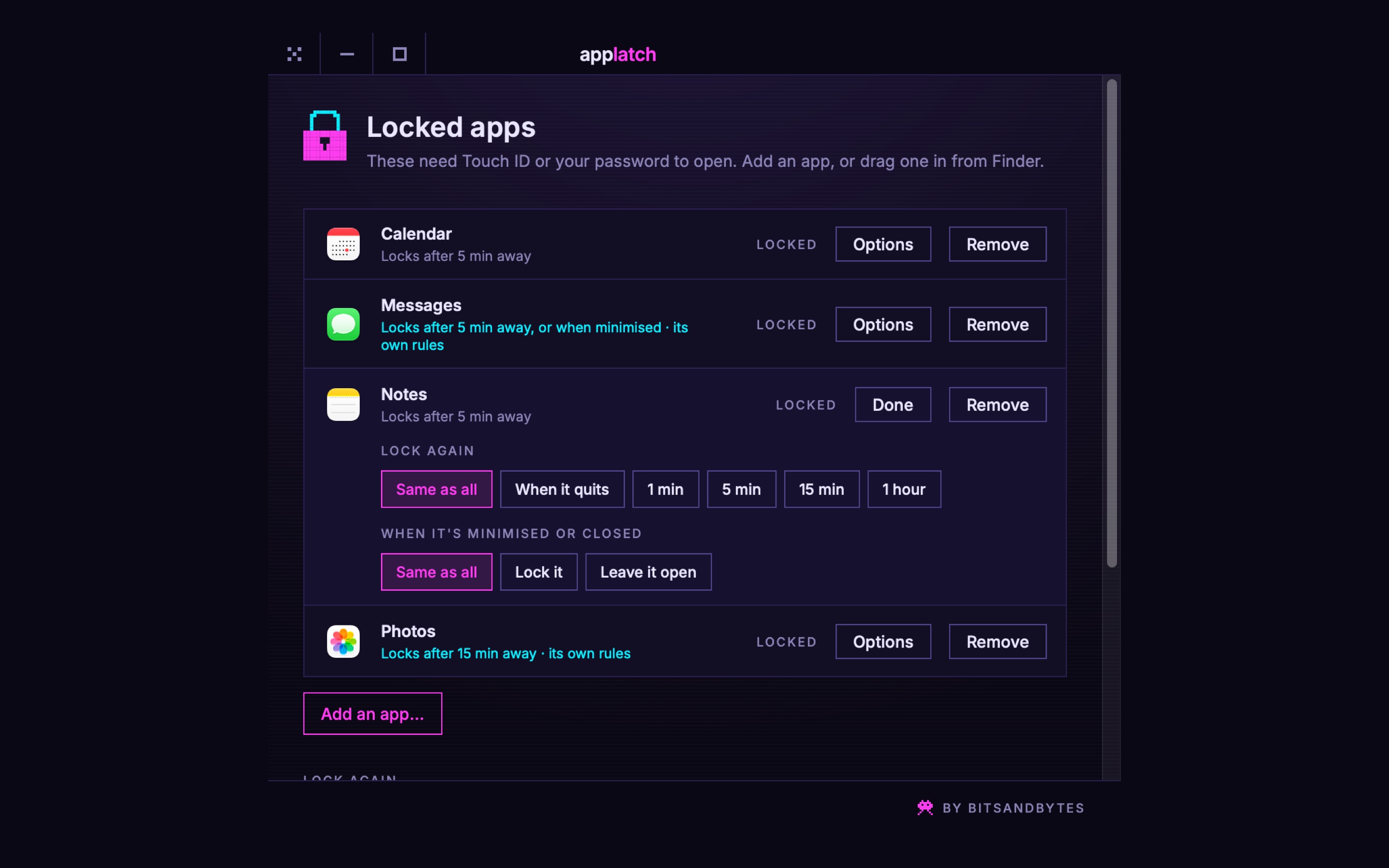The height and width of the screenshot is (868, 1389).
Task: Click the Add an app... button
Action: pyautogui.click(x=372, y=714)
